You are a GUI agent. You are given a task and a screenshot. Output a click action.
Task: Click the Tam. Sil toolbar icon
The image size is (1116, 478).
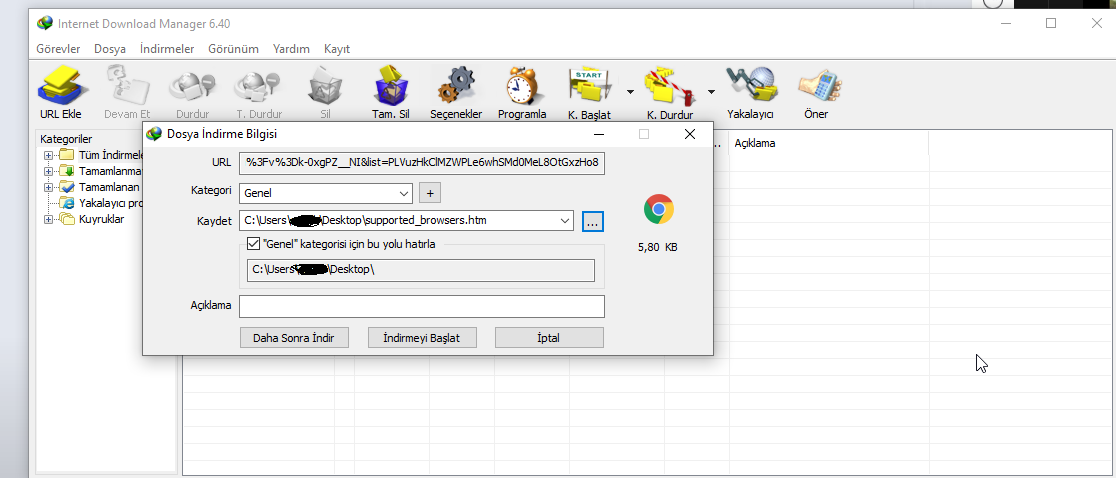pyautogui.click(x=391, y=84)
